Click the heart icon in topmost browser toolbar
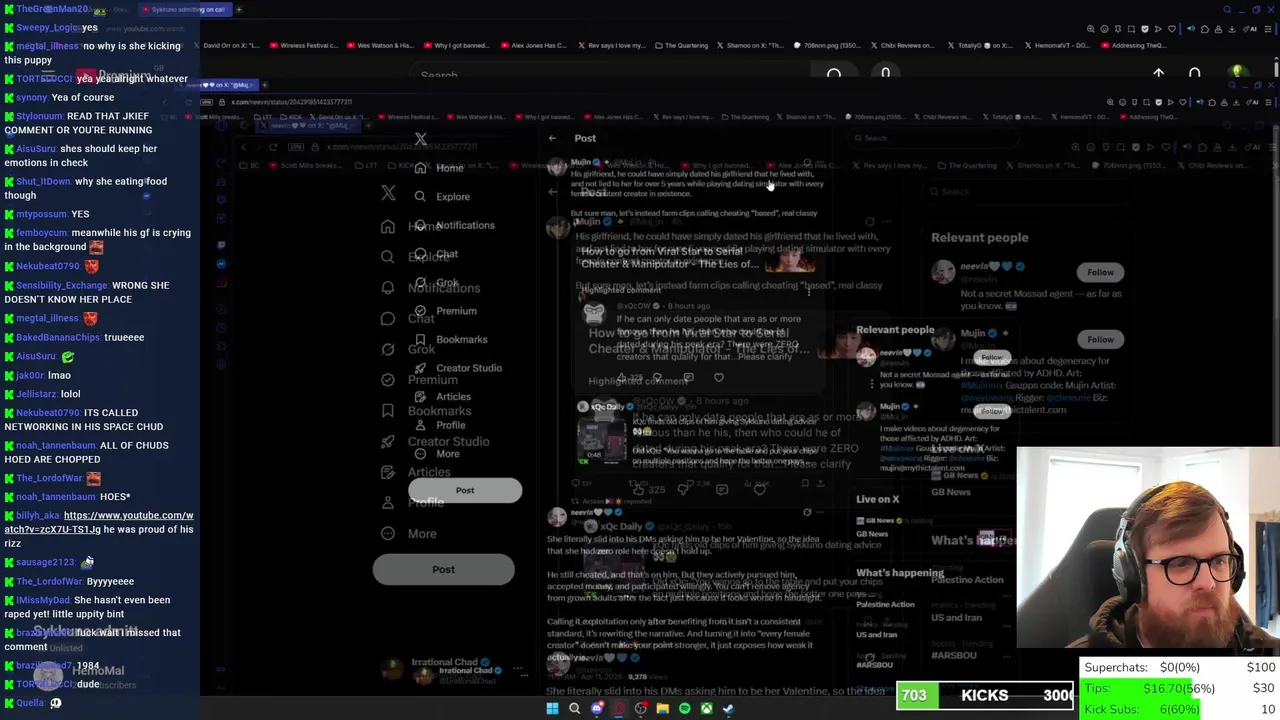The width and height of the screenshot is (1280, 720). point(1170,29)
